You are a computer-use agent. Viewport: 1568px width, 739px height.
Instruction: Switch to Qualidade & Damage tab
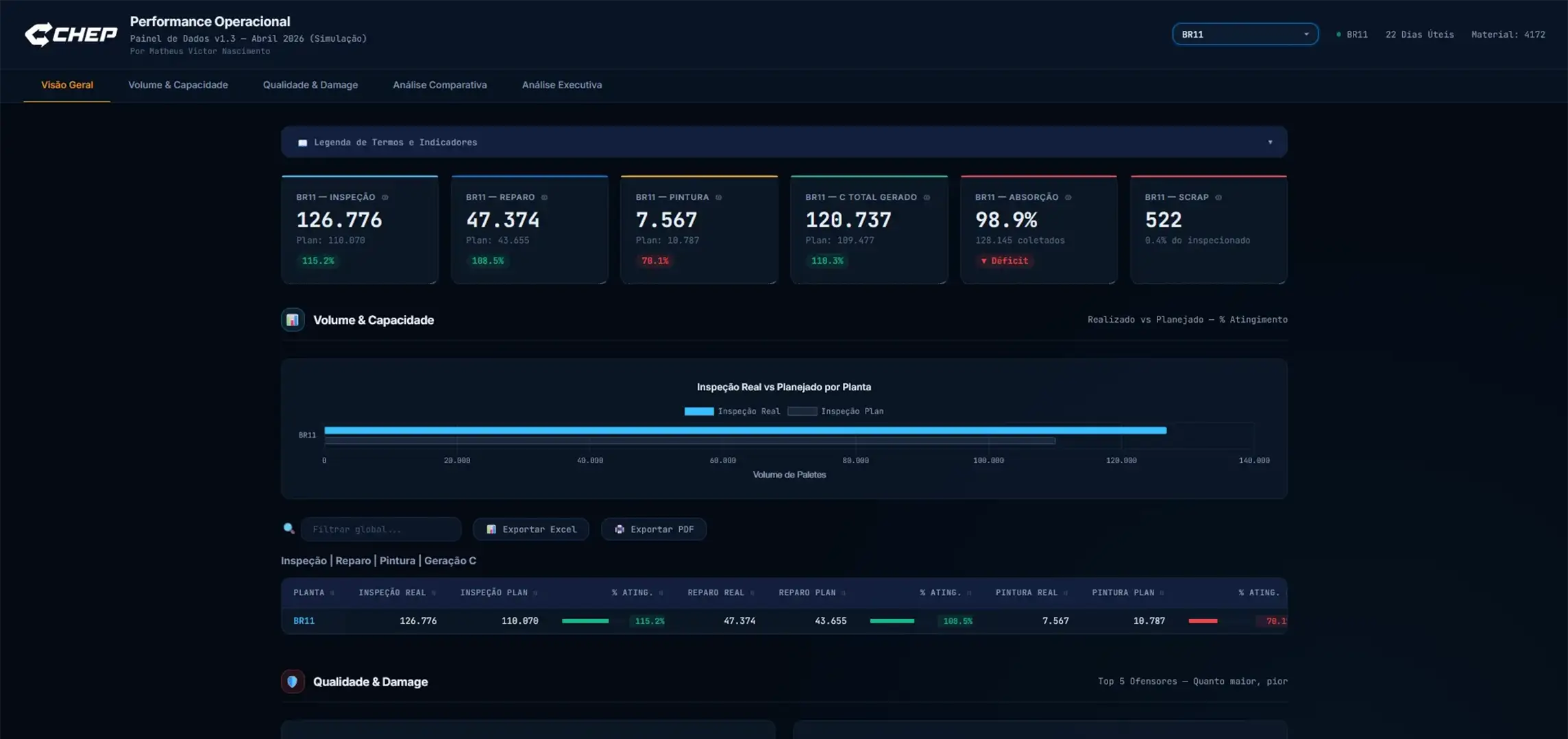[x=310, y=85]
